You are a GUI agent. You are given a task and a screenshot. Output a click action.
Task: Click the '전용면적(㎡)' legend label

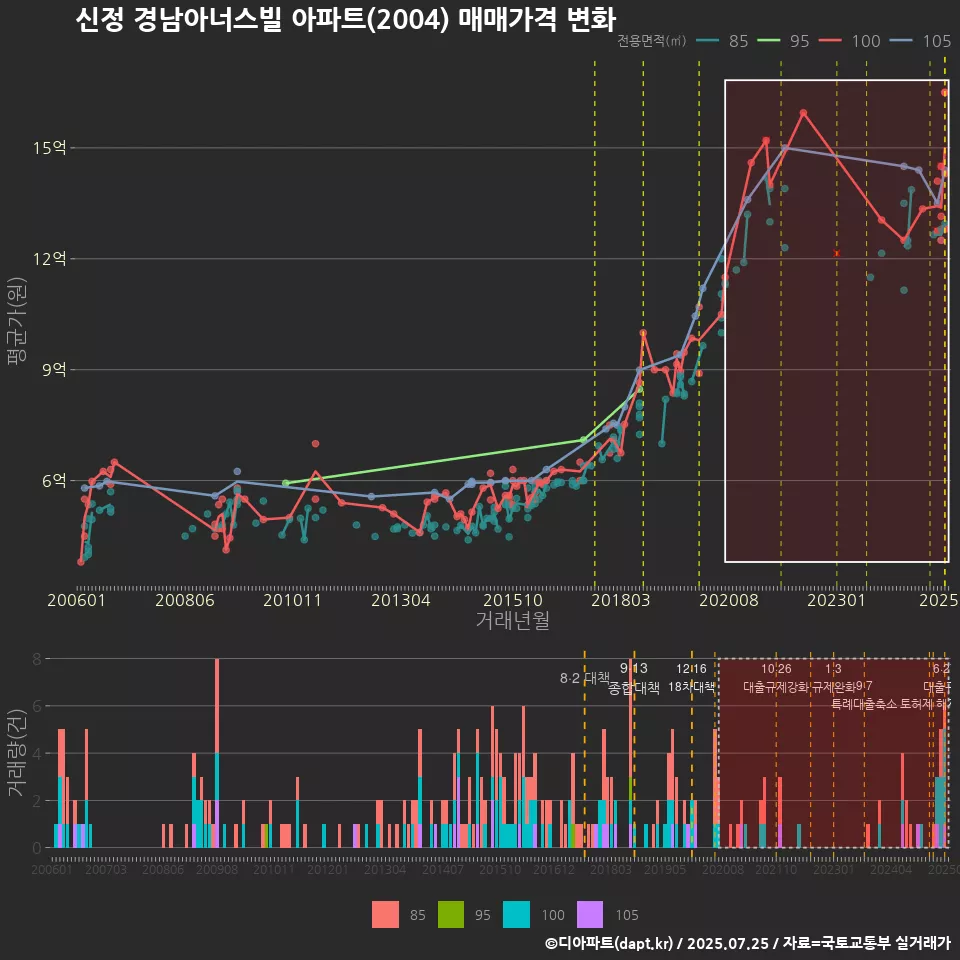click(651, 41)
